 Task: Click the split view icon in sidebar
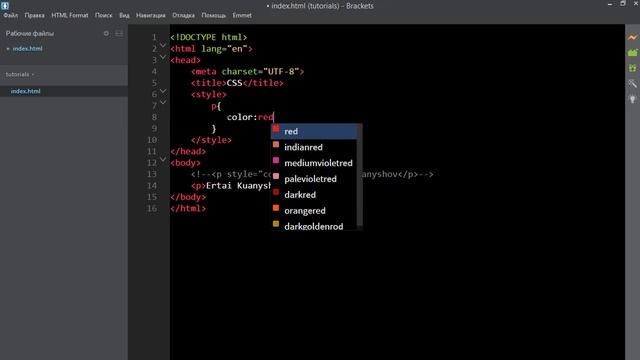click(119, 33)
